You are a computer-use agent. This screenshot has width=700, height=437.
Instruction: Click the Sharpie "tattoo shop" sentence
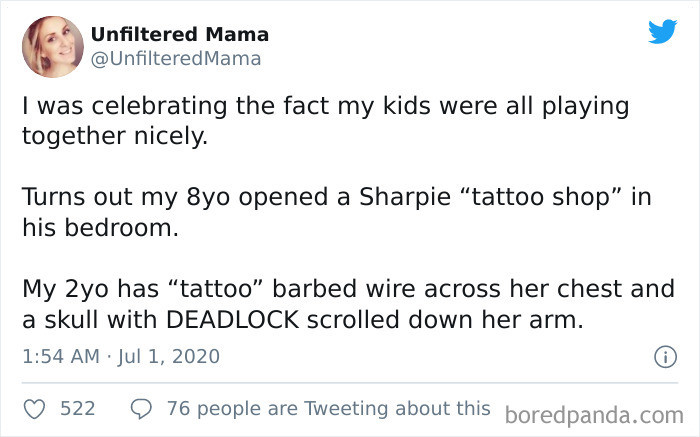pyautogui.click(x=337, y=213)
